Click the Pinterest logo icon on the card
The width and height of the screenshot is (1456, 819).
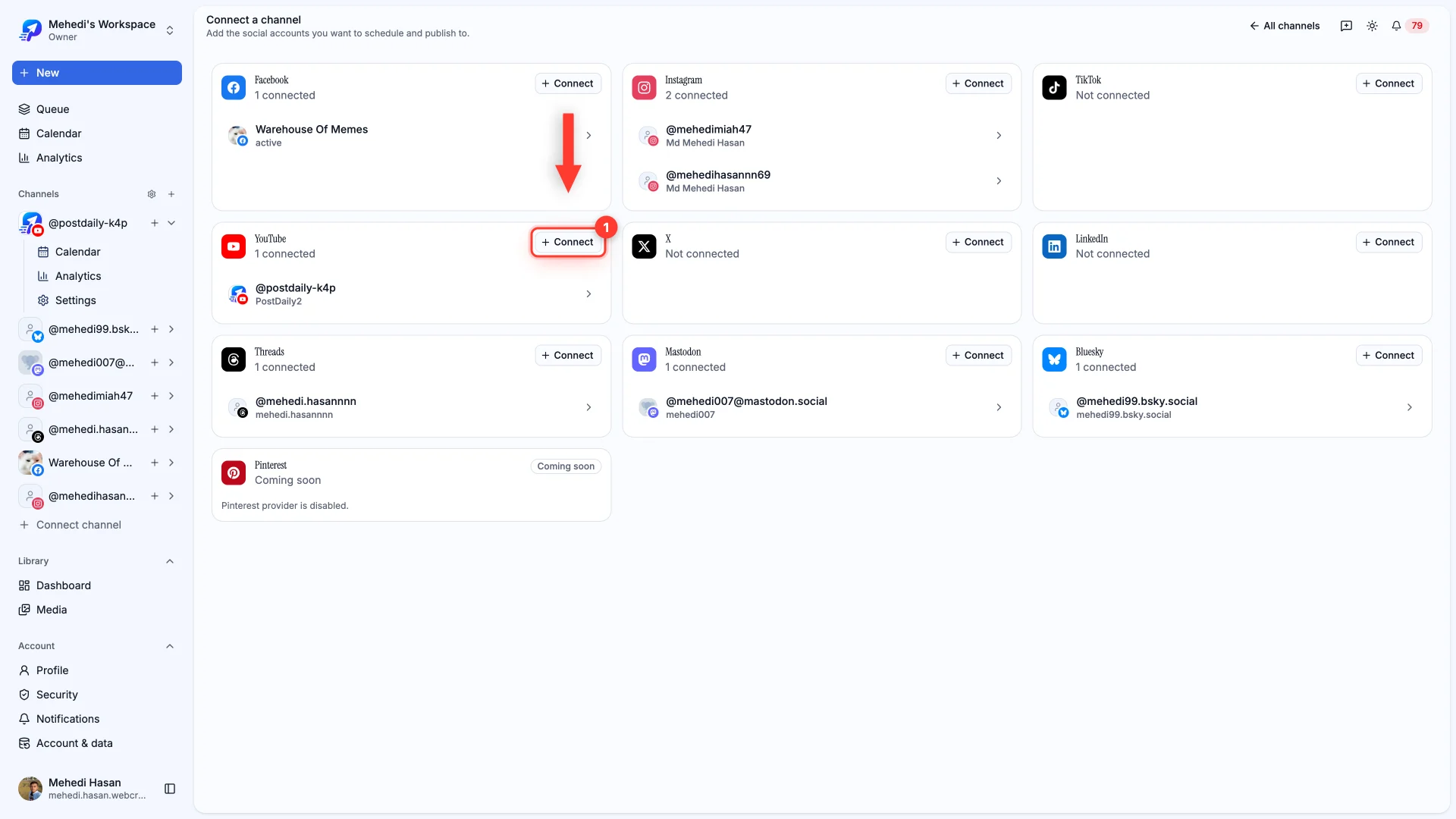[x=234, y=472]
